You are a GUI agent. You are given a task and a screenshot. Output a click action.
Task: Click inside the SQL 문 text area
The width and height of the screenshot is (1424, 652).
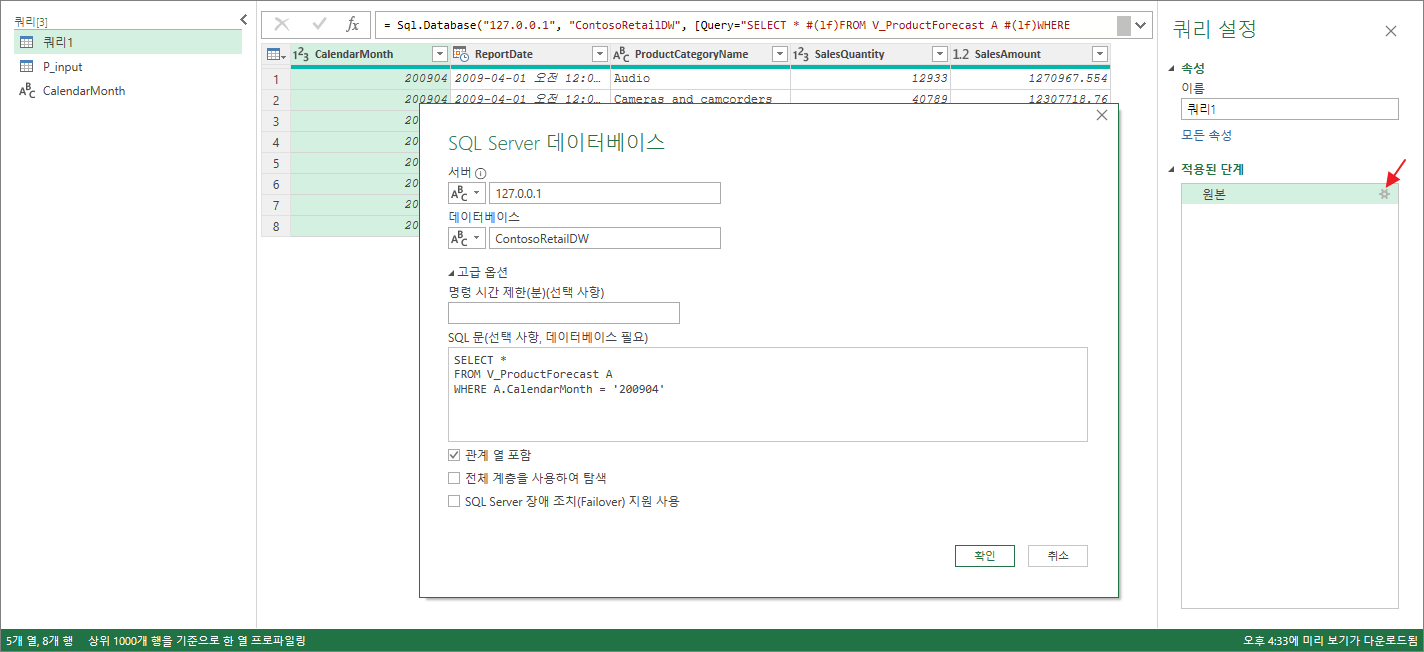(x=767, y=394)
